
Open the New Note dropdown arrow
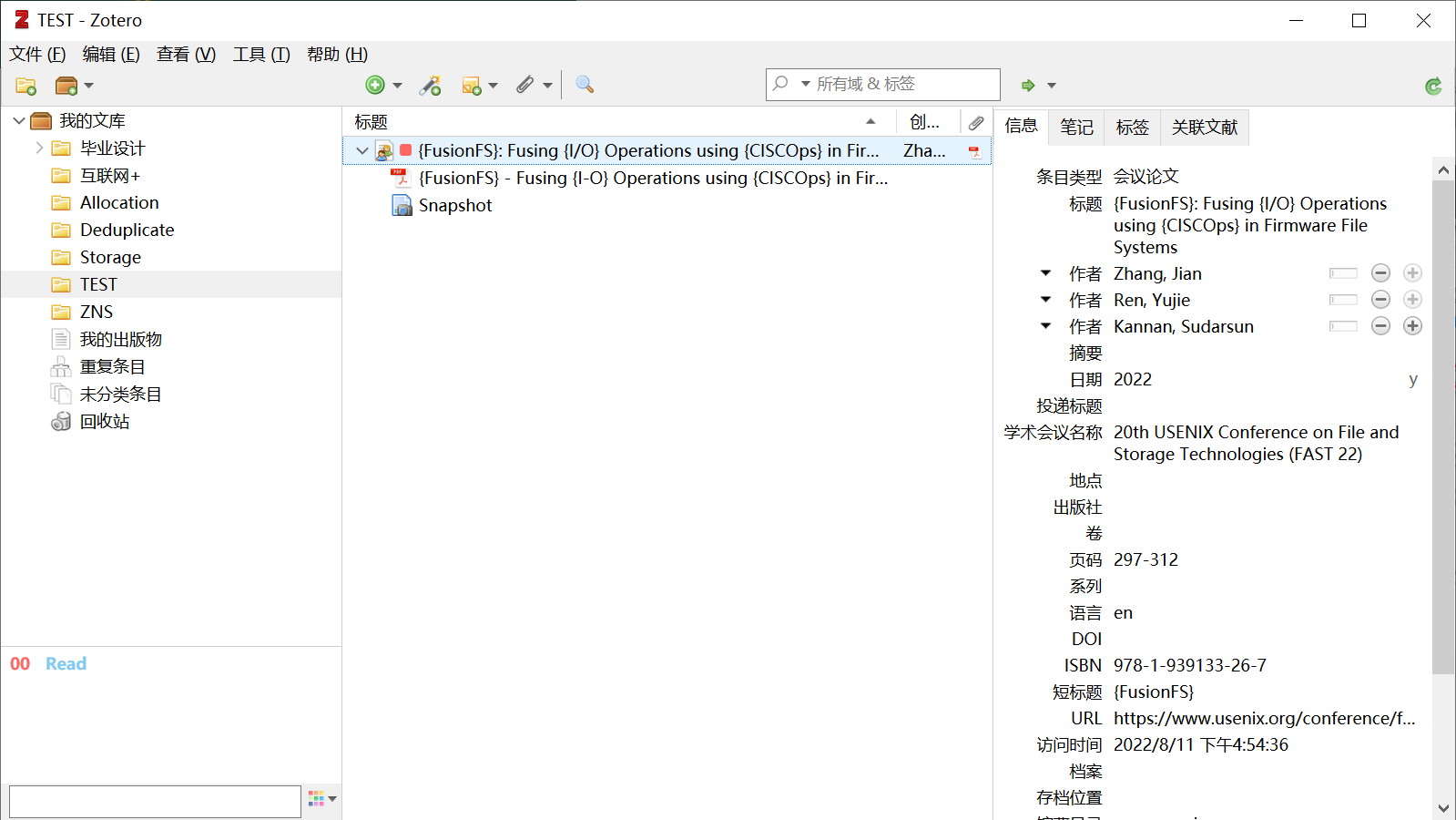point(493,86)
